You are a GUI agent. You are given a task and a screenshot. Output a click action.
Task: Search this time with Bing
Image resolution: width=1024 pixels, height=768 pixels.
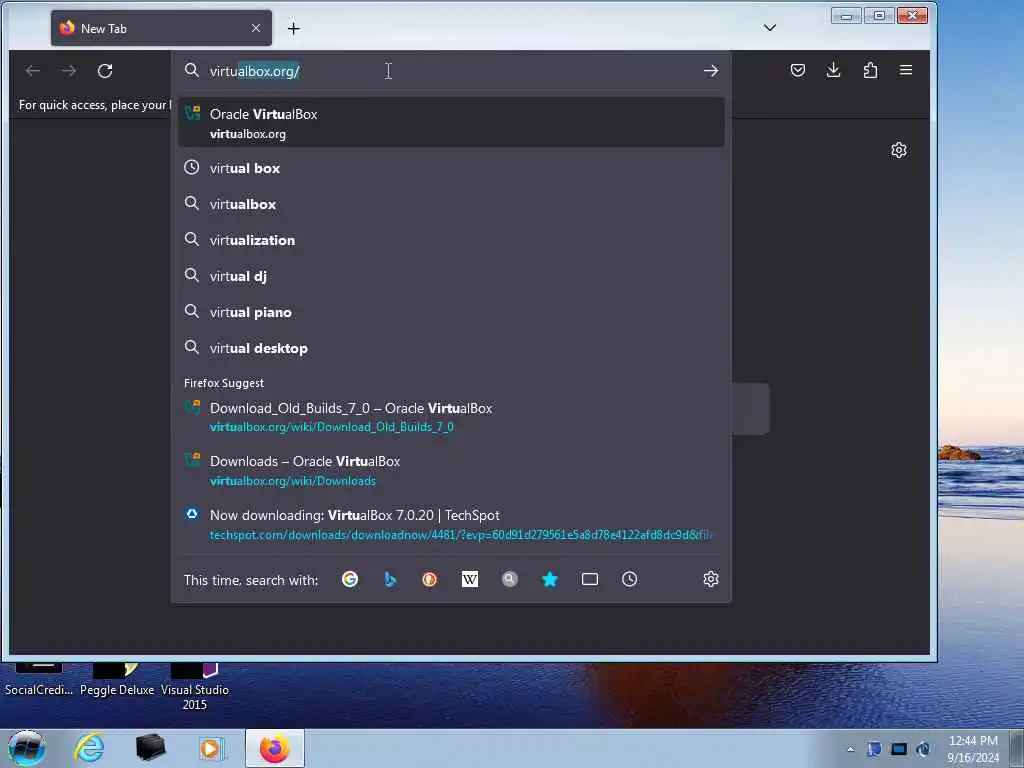(390, 579)
